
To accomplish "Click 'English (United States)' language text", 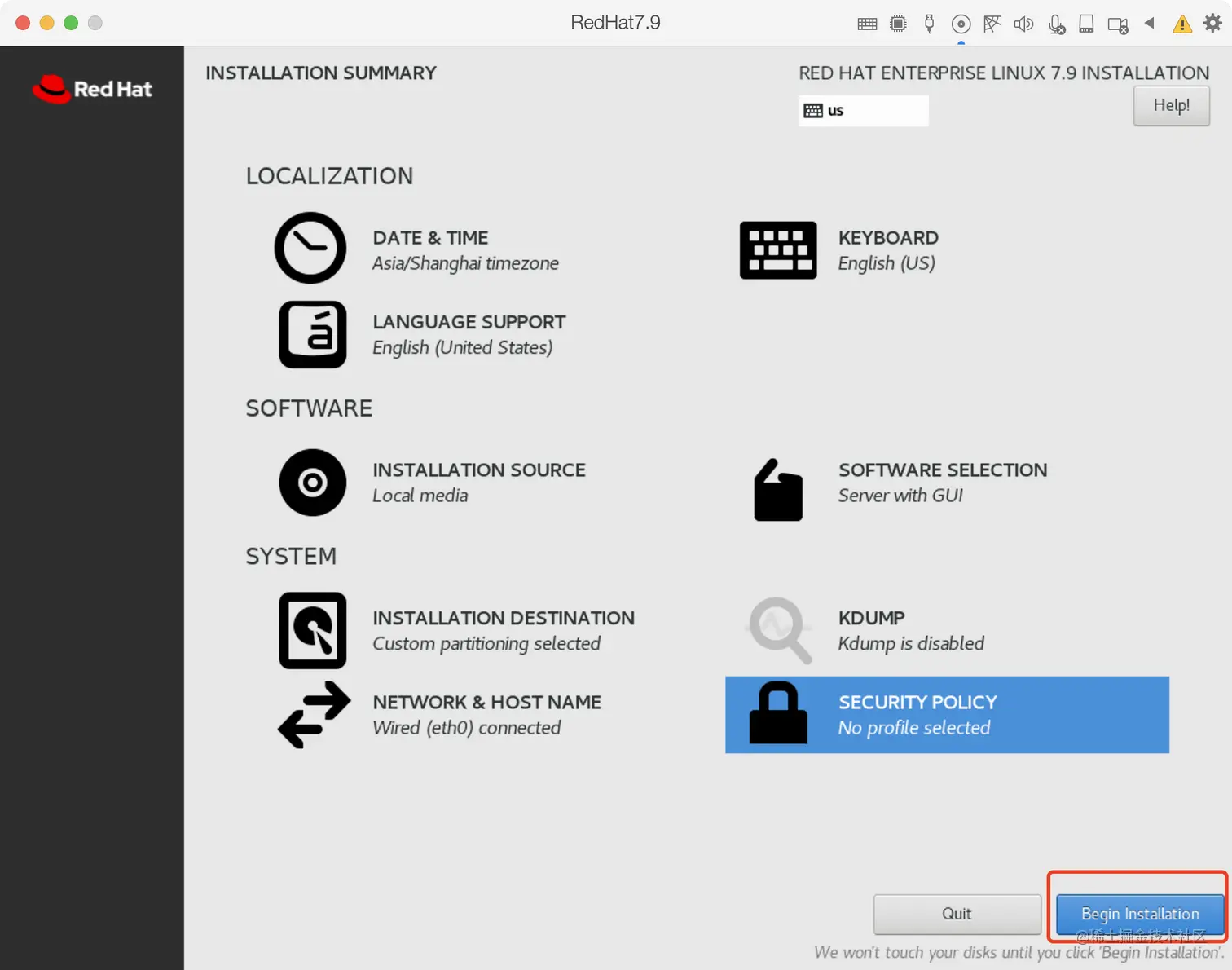I will click(x=462, y=348).
